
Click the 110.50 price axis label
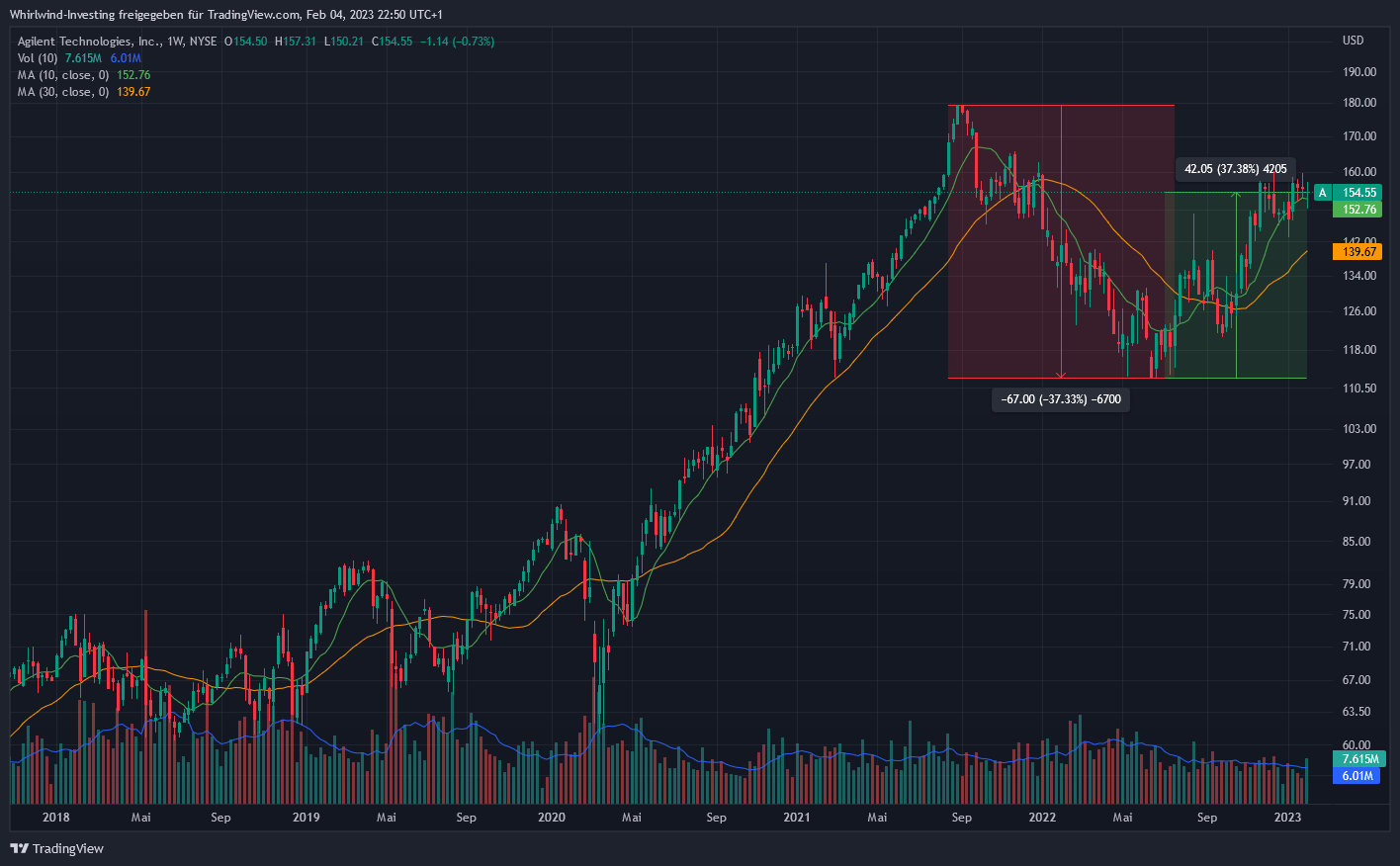click(1359, 389)
